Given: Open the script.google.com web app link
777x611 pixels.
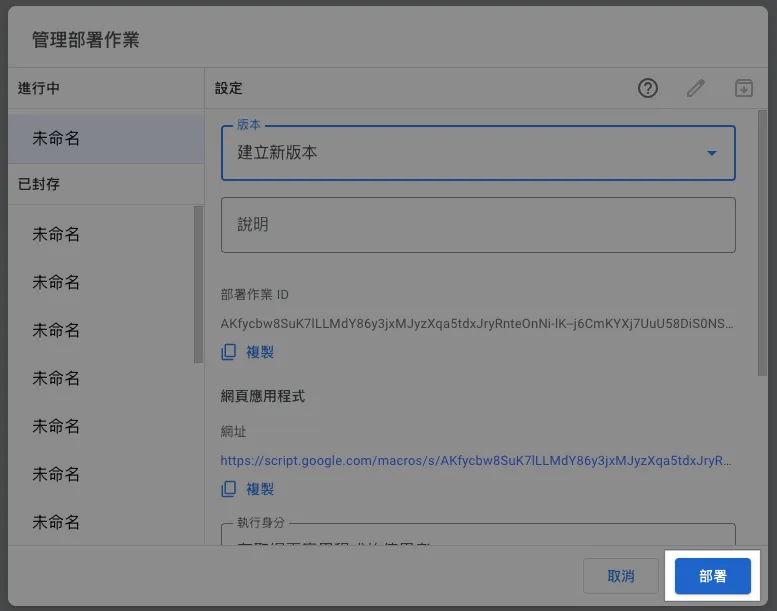Looking at the screenshot, I should [476, 461].
